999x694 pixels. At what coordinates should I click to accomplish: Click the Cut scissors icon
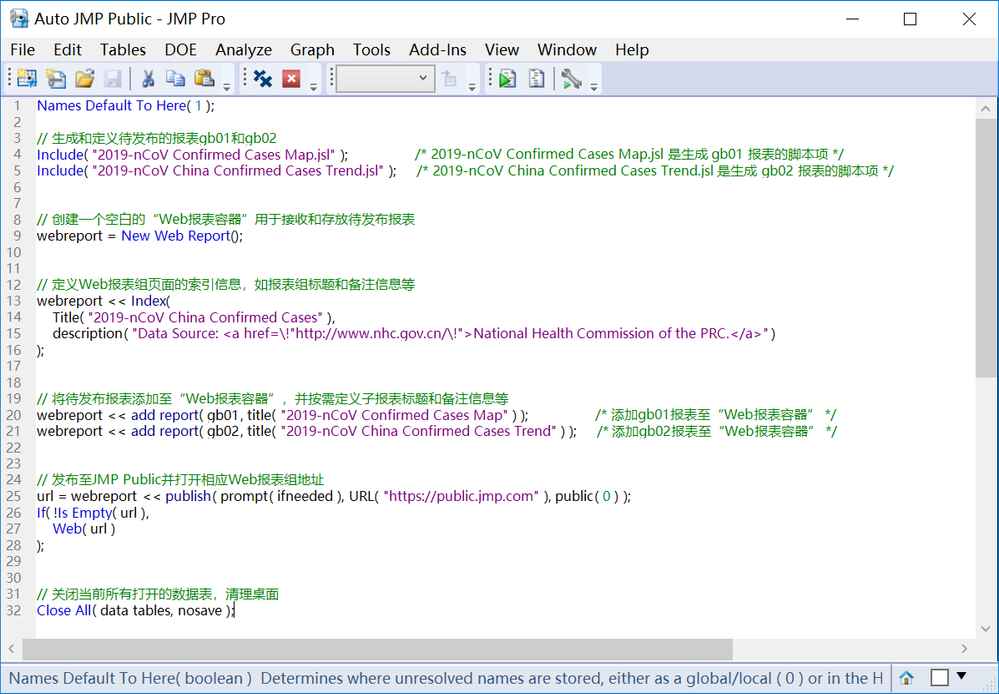(x=148, y=78)
